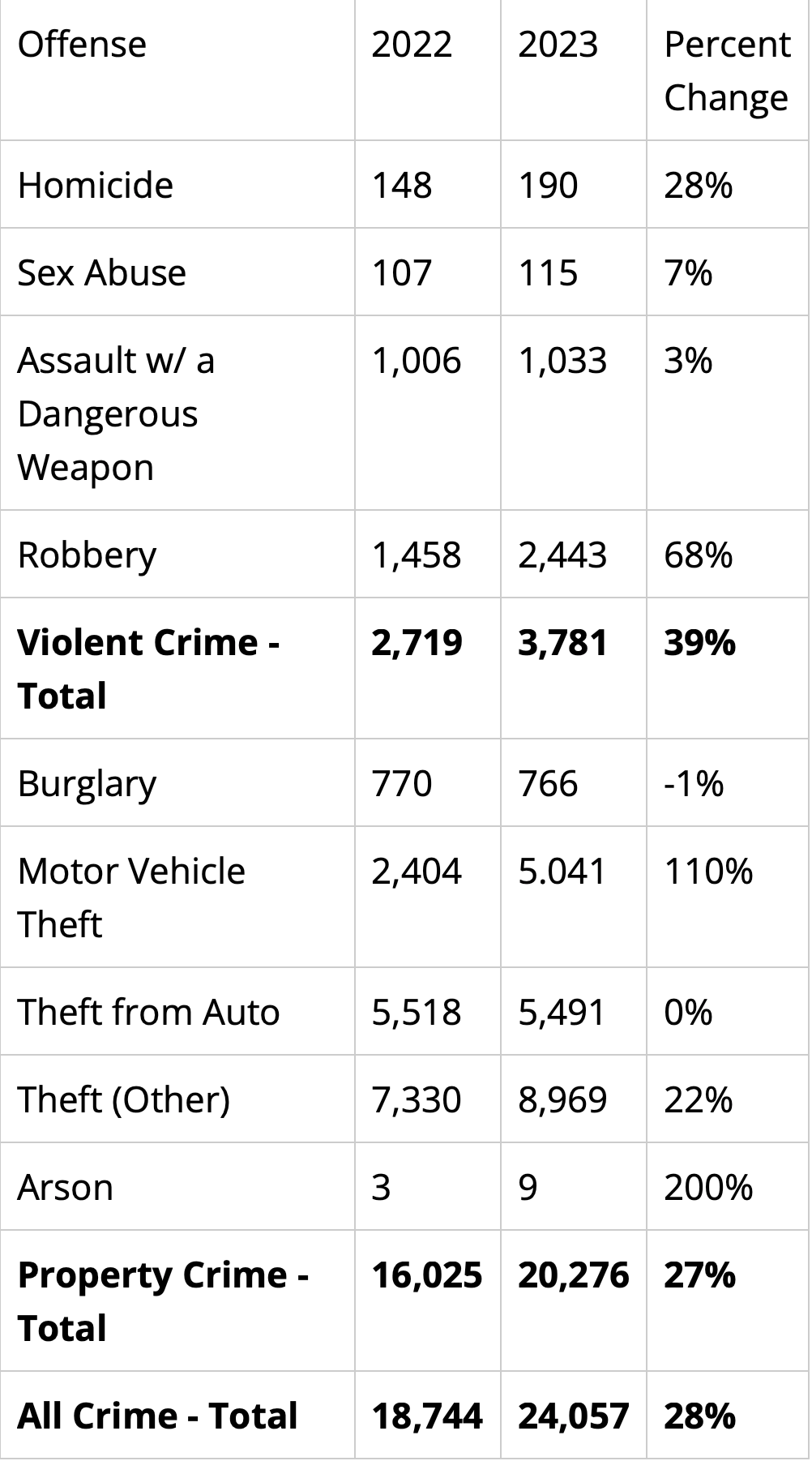Image resolution: width=812 pixels, height=1461 pixels.
Task: Click the Percent Change header
Action: click(x=727, y=71)
